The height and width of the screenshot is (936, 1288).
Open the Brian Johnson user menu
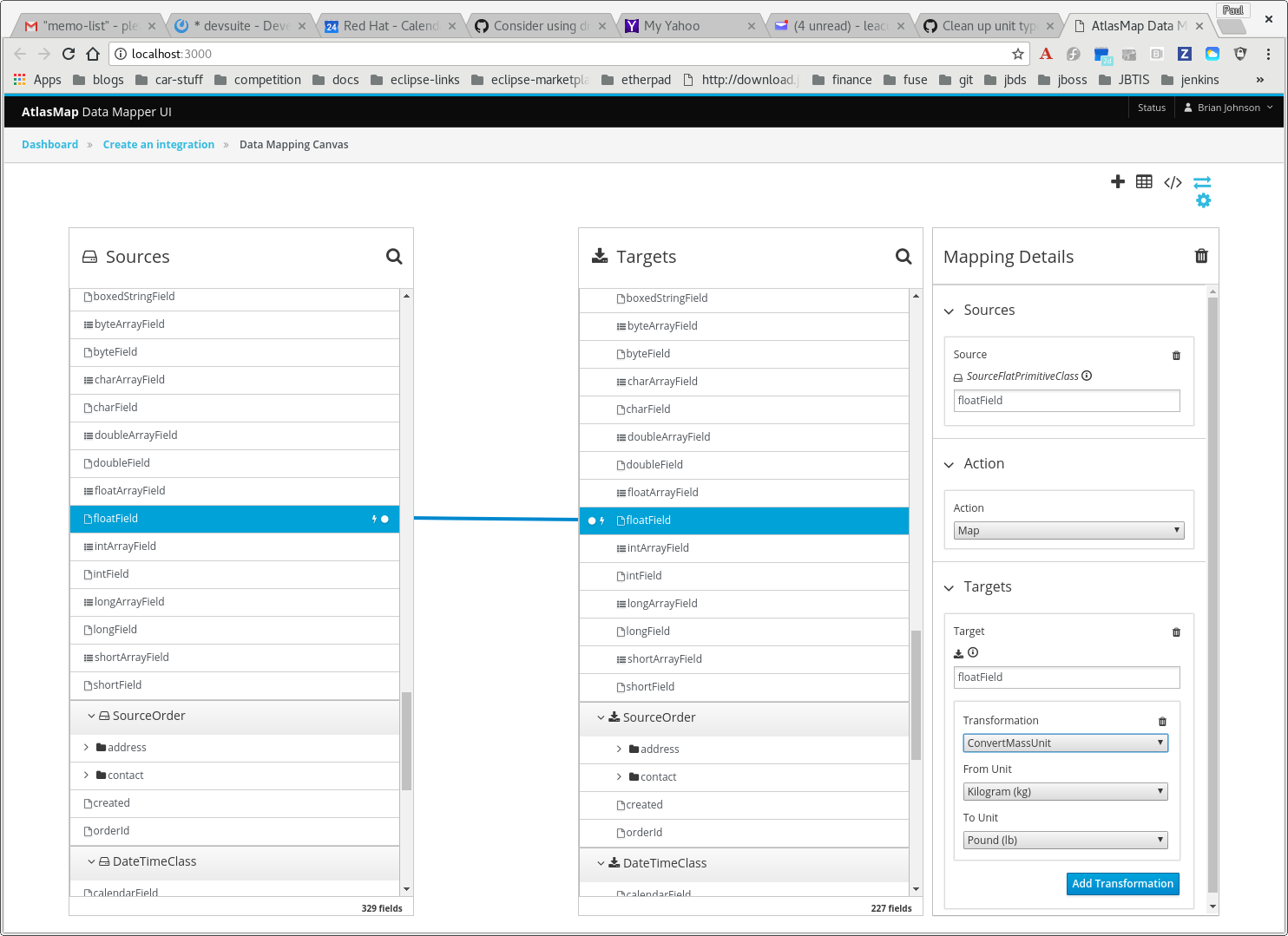[x=1227, y=108]
